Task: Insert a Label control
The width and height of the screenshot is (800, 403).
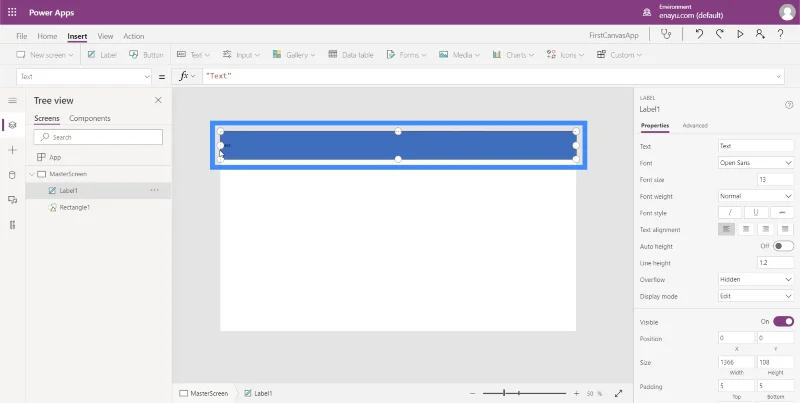Action: pyautogui.click(x=102, y=55)
